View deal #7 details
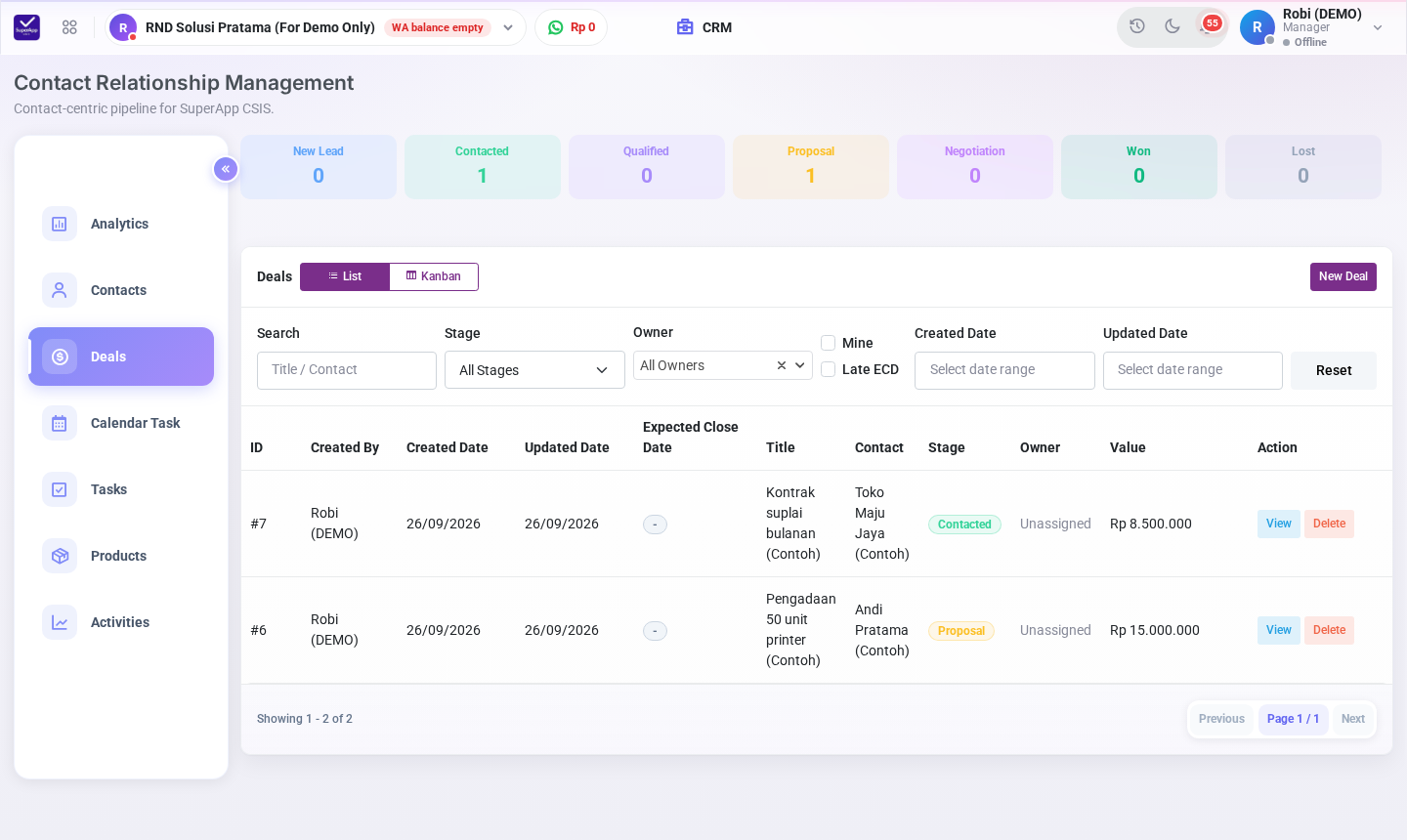The image size is (1407, 840). click(1279, 524)
